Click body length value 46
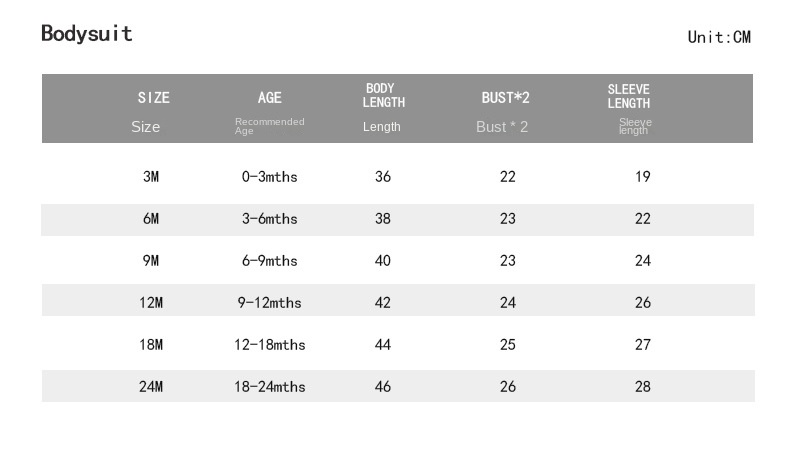 pyautogui.click(x=383, y=387)
